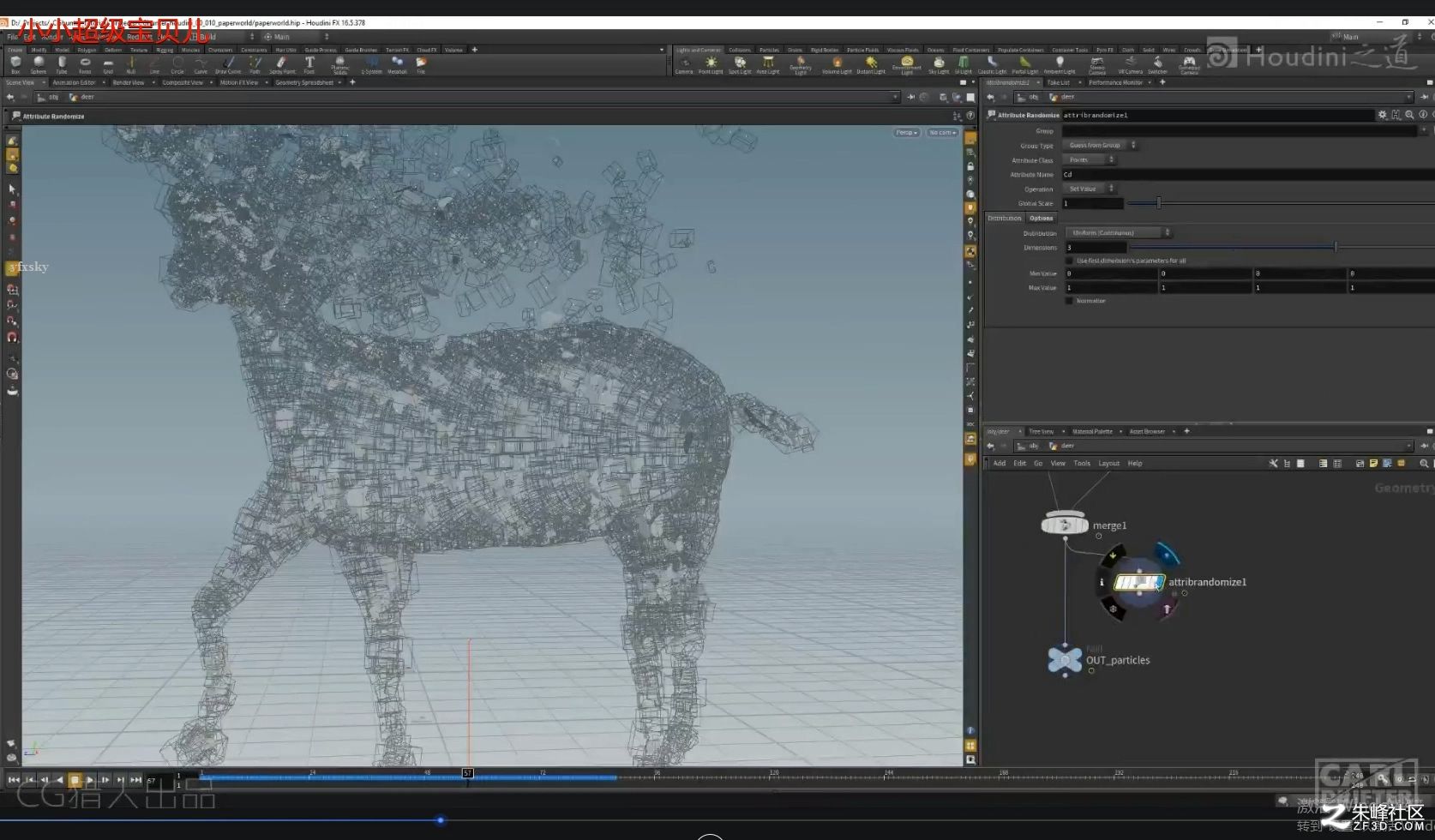The image size is (1435, 840).
Task: Click the Global Scale value field
Action: 1092,203
